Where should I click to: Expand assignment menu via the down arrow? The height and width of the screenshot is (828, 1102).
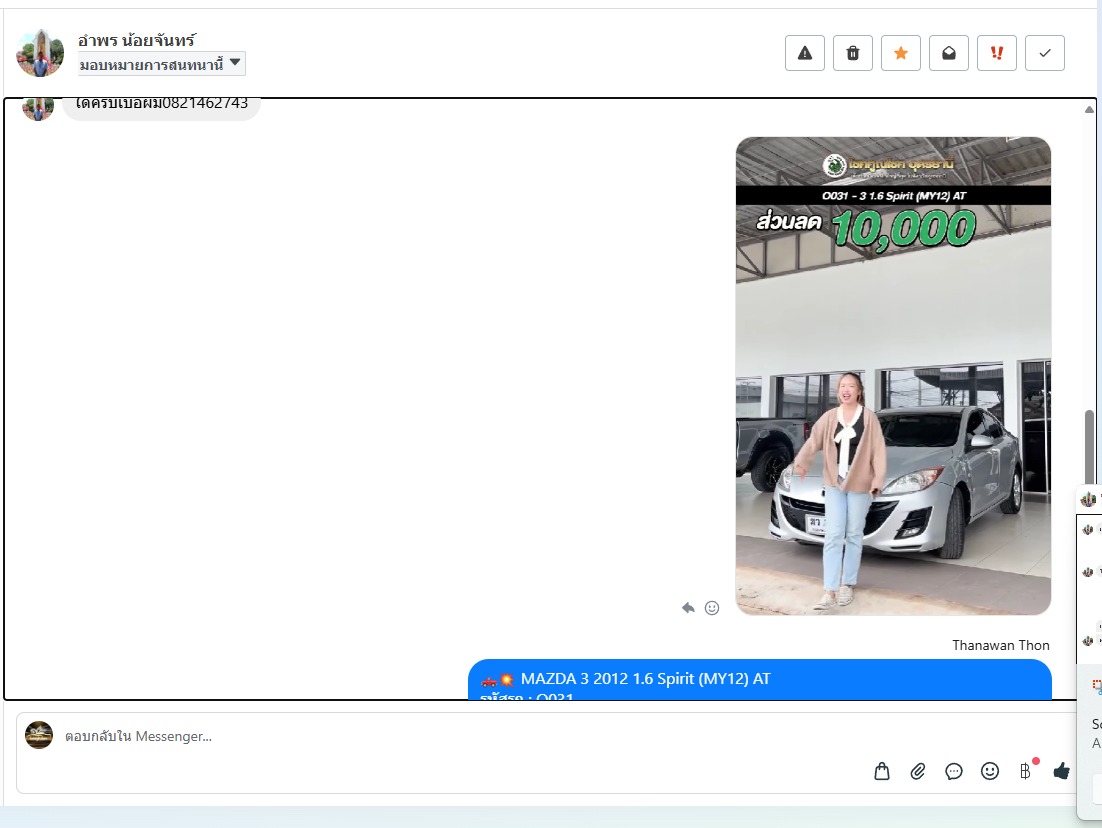click(235, 63)
